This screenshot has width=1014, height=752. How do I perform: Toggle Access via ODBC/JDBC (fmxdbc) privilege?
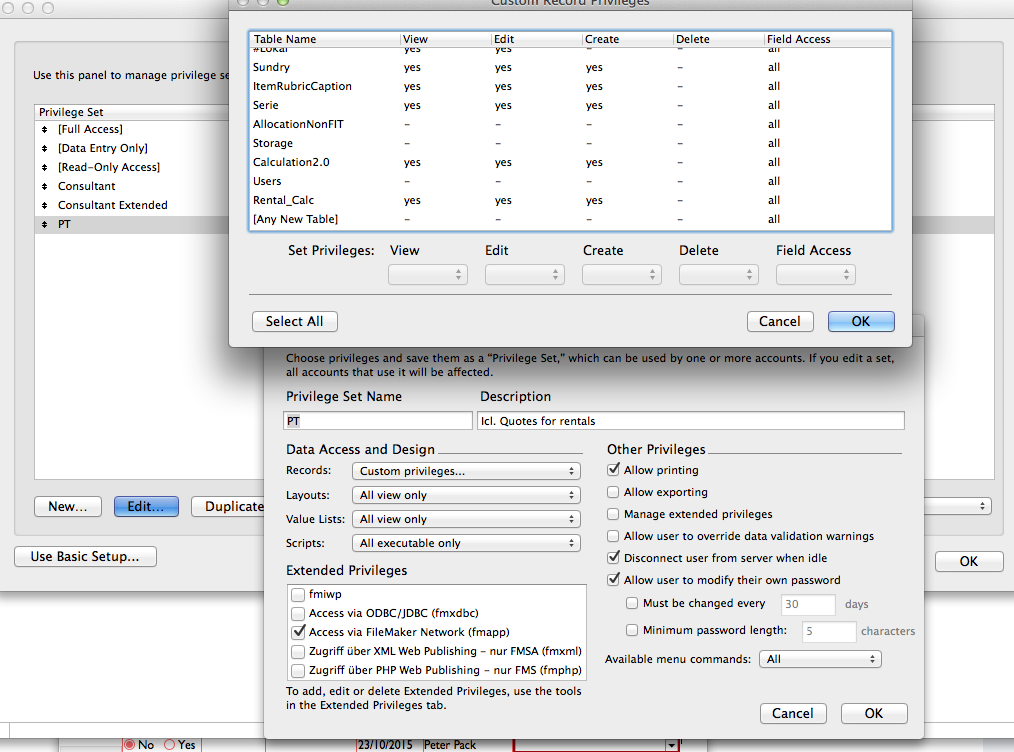298,613
